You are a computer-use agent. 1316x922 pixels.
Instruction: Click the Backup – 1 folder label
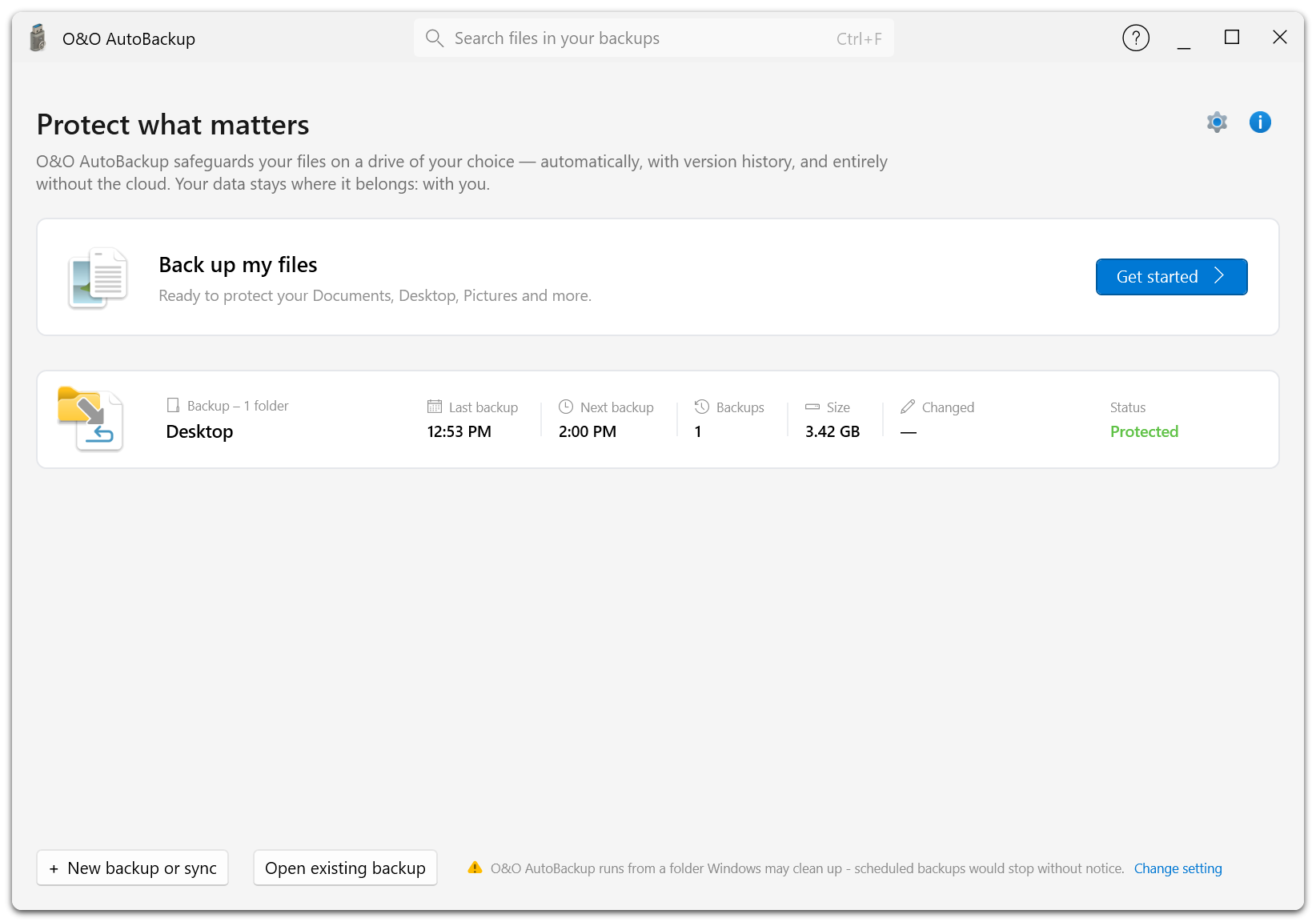pyautogui.click(x=238, y=406)
